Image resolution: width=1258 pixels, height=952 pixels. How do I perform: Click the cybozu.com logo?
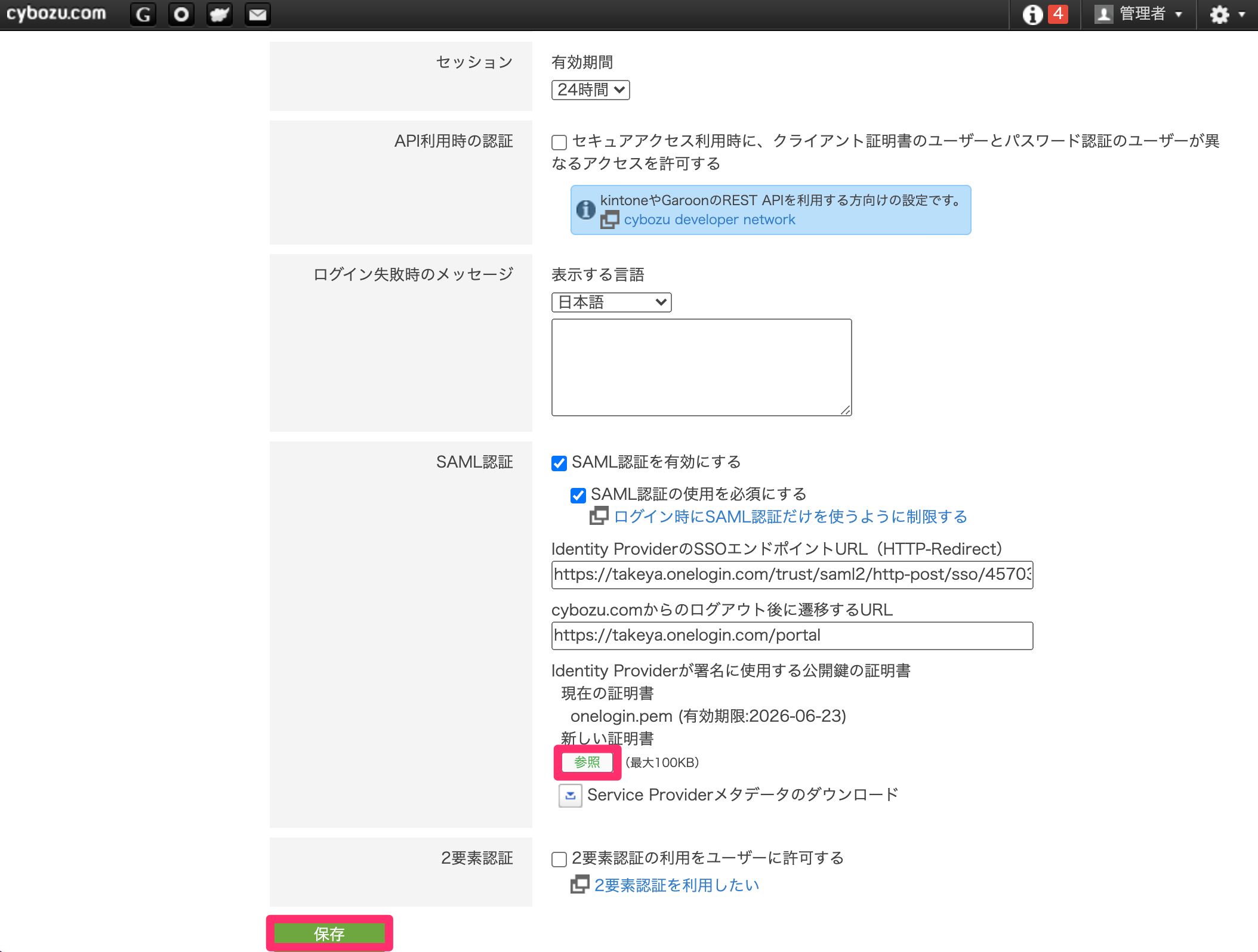[x=56, y=13]
